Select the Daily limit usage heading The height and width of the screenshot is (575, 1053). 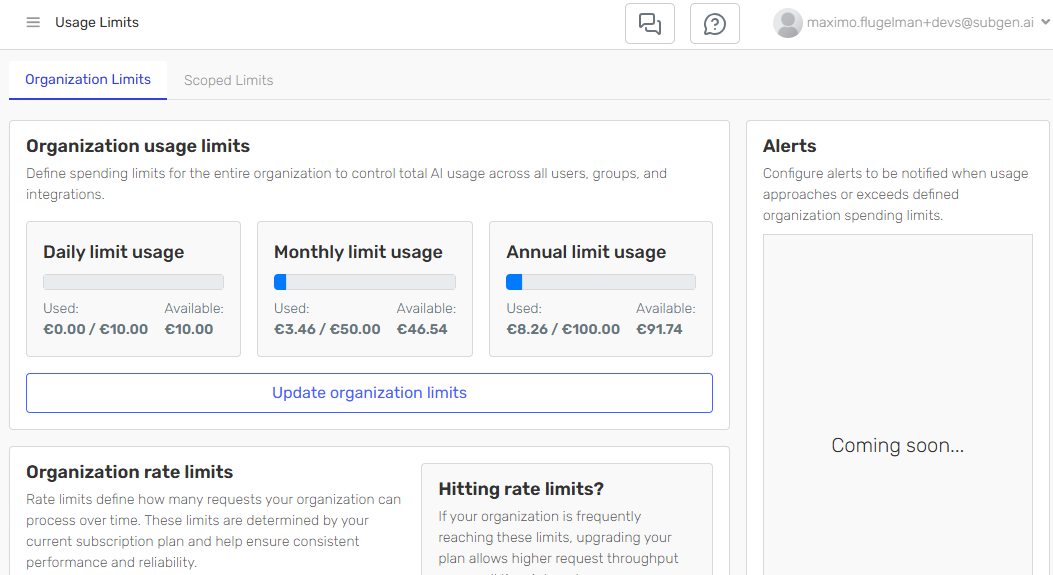click(x=113, y=252)
